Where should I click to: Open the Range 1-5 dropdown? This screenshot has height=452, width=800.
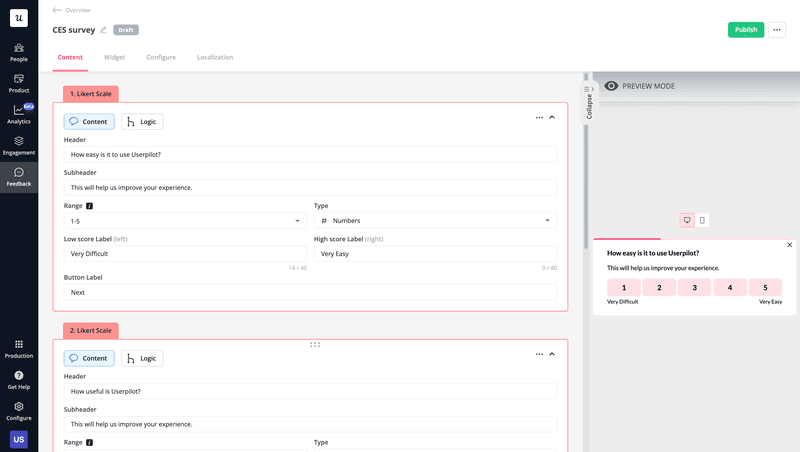click(185, 220)
